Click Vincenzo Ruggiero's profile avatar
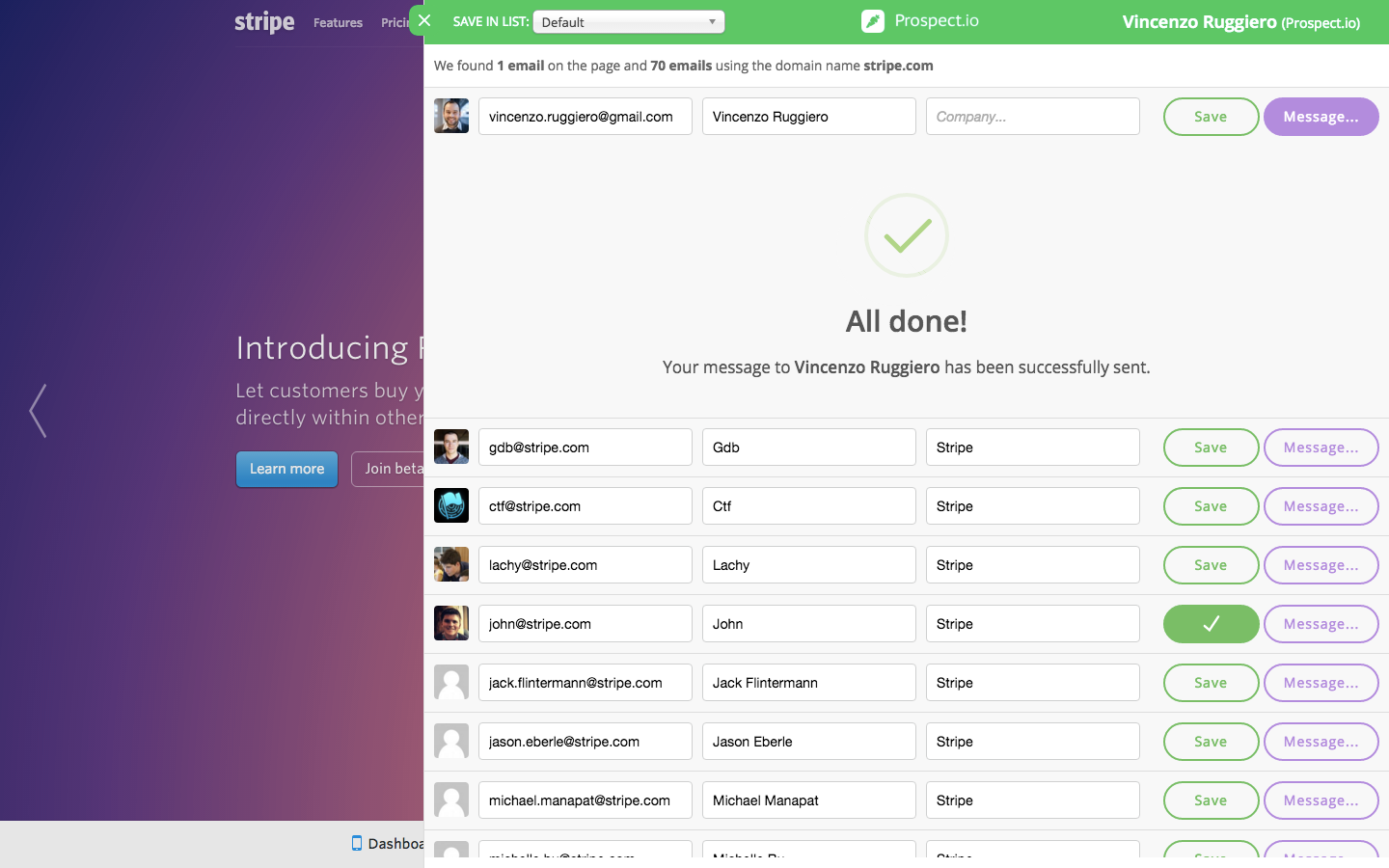Image resolution: width=1389 pixels, height=868 pixels. click(451, 116)
